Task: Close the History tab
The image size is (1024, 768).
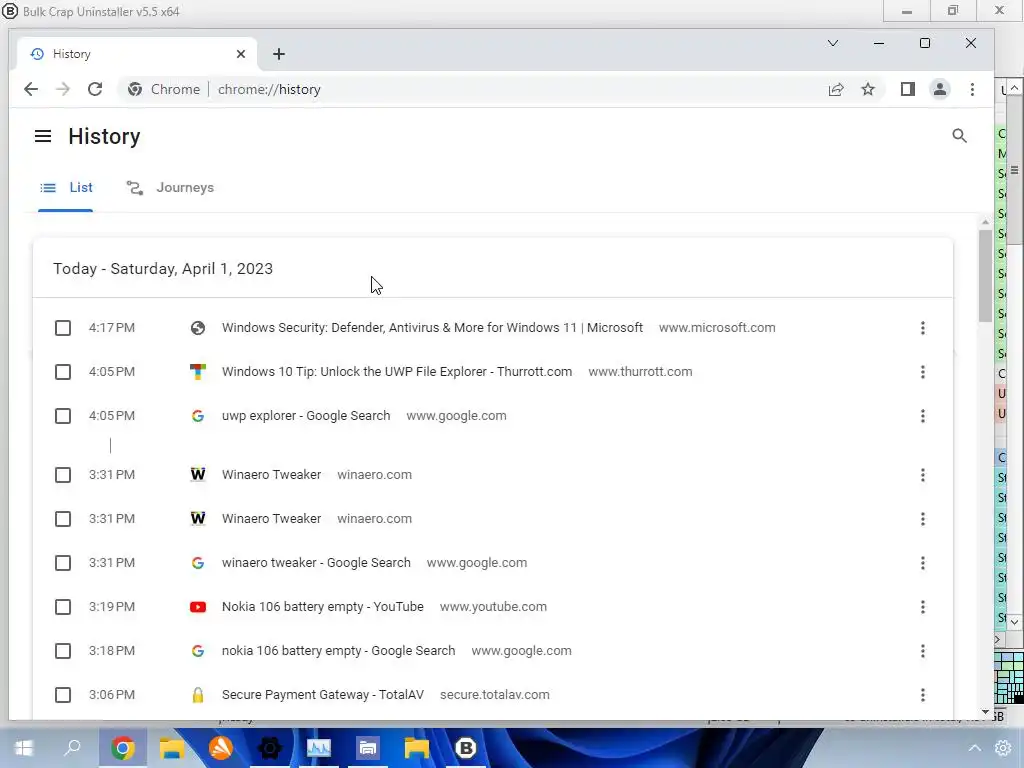Action: click(x=241, y=54)
